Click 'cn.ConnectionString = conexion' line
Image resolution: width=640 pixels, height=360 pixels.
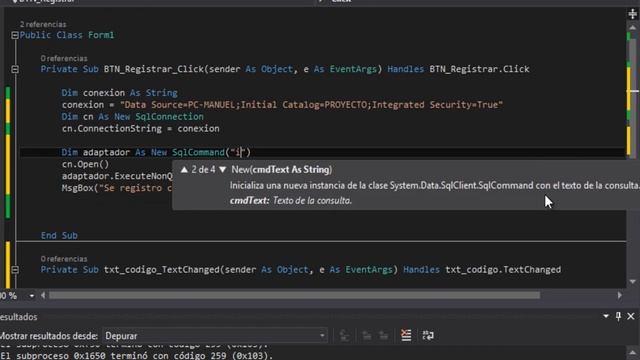140,129
